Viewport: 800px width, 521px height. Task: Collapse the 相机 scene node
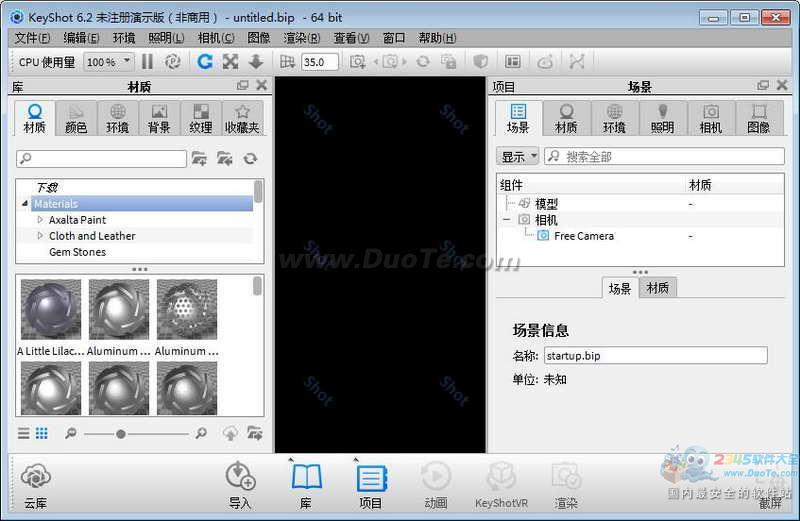pos(506,220)
